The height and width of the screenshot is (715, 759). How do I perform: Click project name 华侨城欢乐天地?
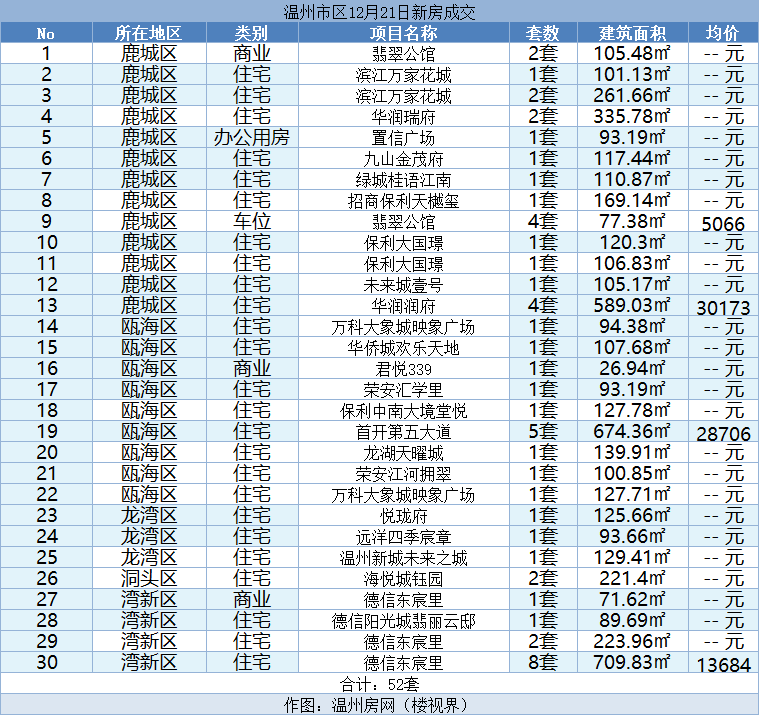click(403, 348)
